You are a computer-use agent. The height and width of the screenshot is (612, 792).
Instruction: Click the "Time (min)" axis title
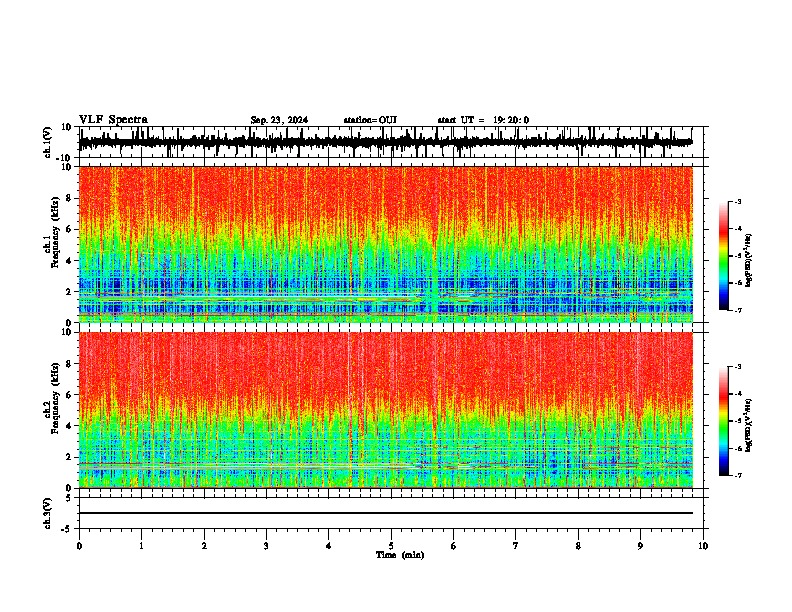400,555
